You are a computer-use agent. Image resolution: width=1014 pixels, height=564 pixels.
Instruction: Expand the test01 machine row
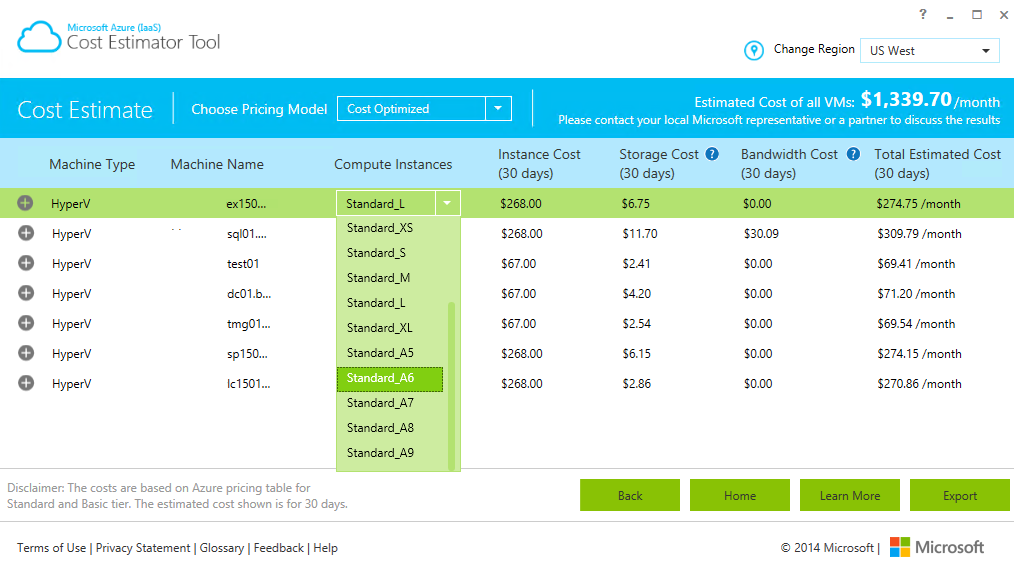[x=26, y=264]
